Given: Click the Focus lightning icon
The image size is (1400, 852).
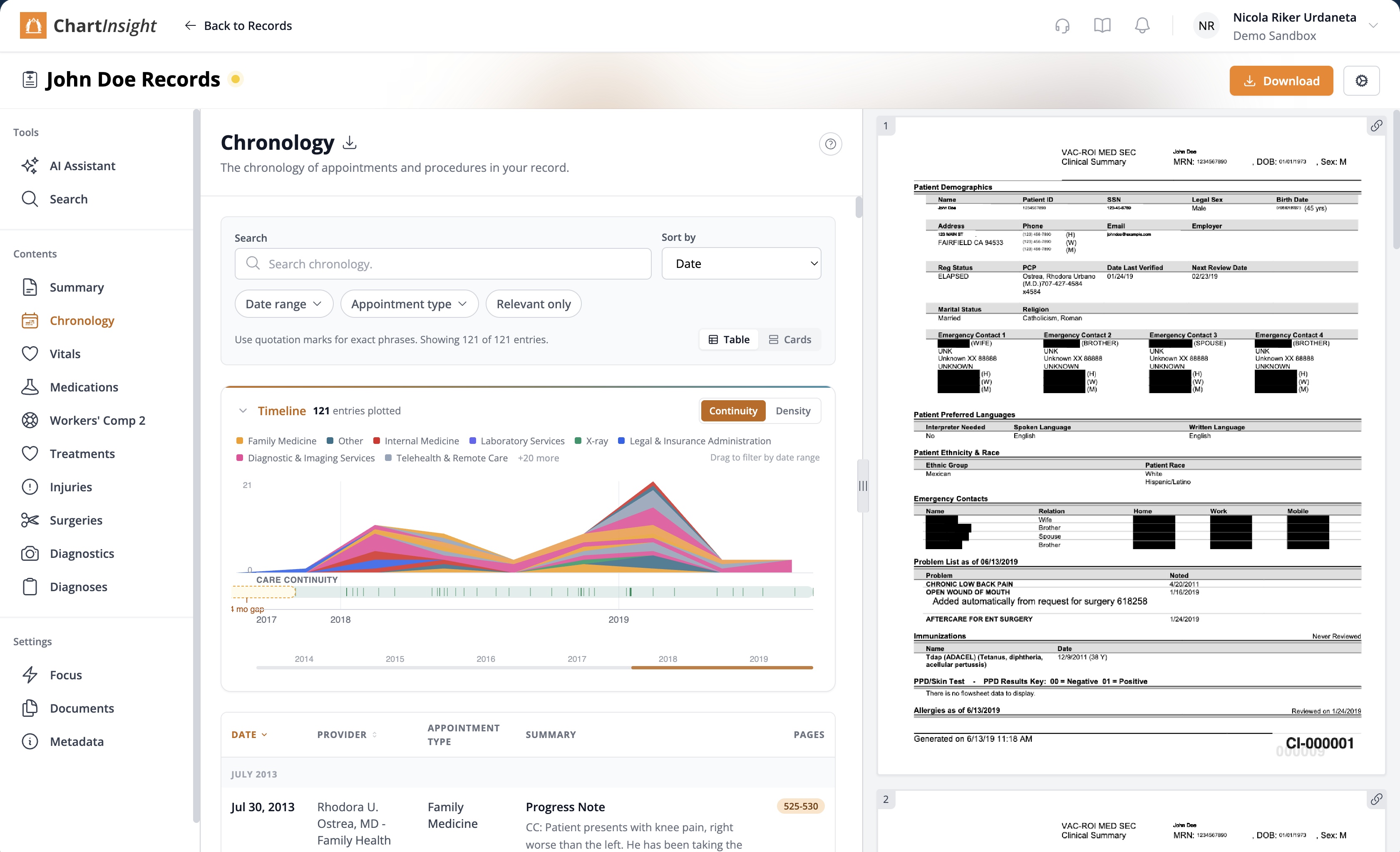Looking at the screenshot, I should click(x=30, y=675).
